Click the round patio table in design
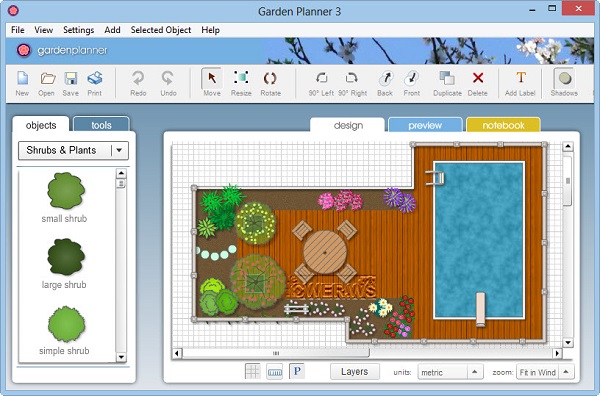 325,252
